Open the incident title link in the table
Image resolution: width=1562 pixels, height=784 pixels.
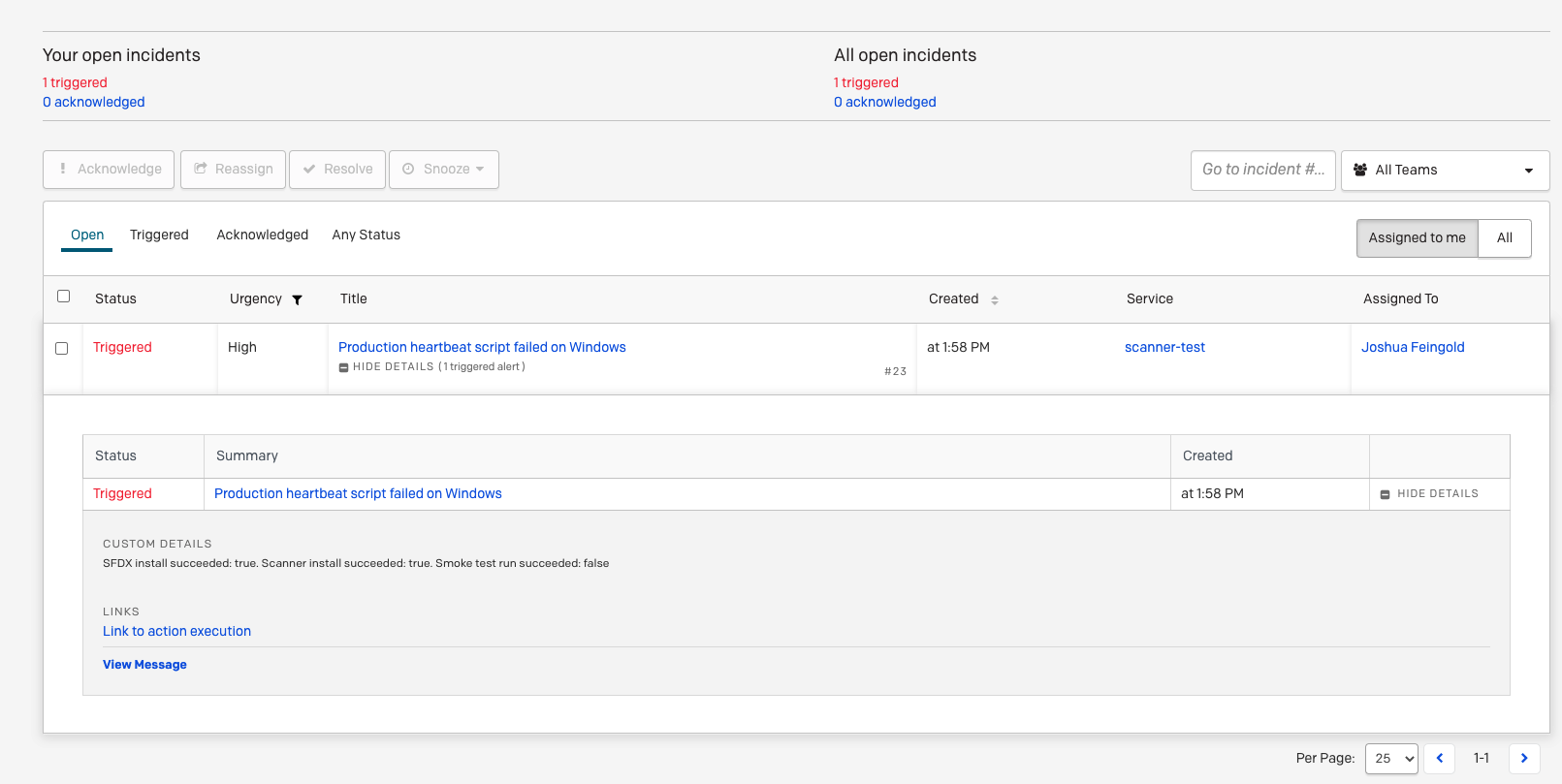[x=482, y=348]
